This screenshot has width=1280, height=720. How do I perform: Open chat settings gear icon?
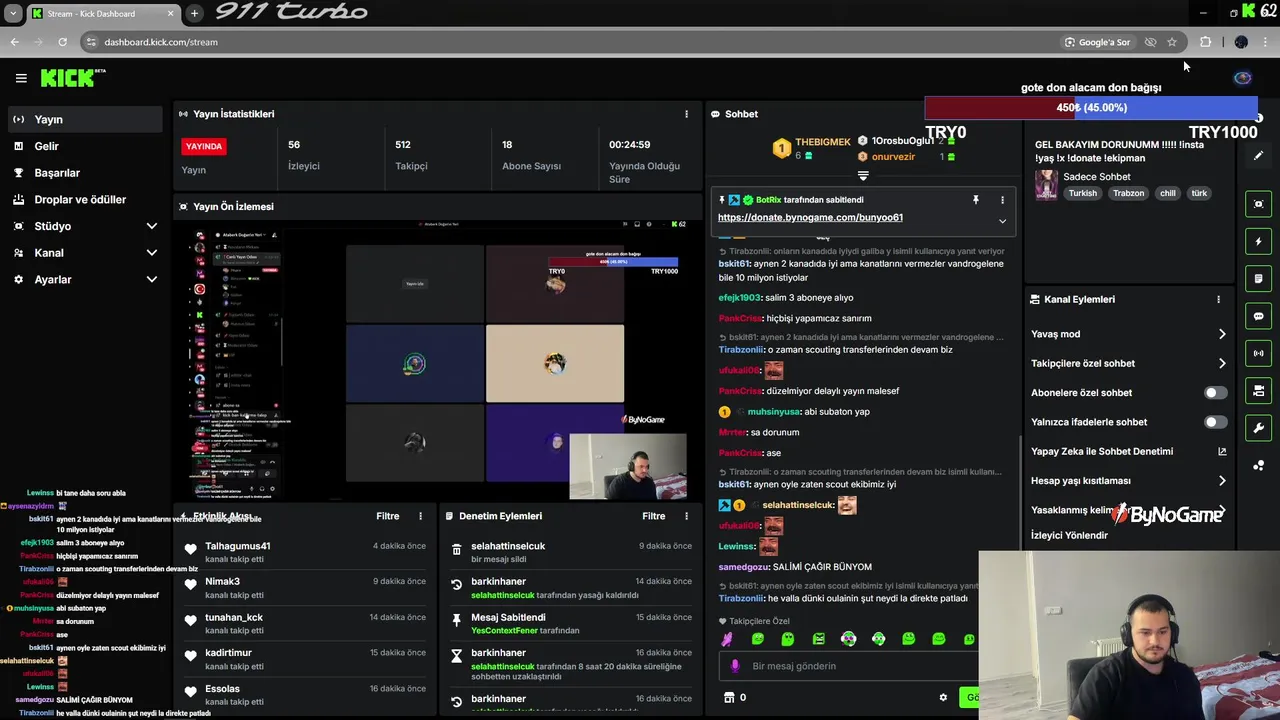pos(942,698)
